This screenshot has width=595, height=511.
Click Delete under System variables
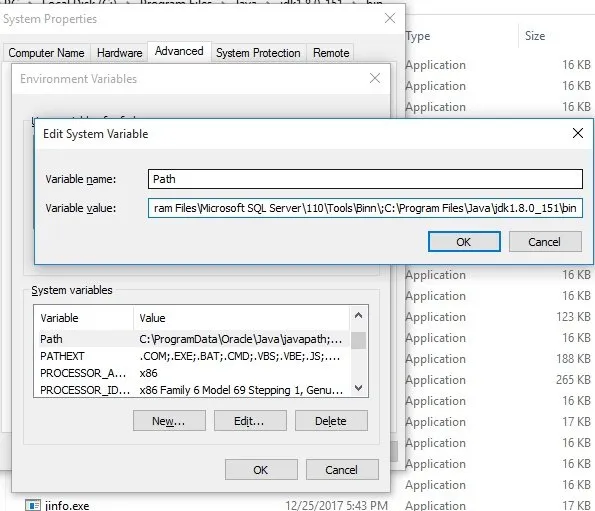point(331,421)
